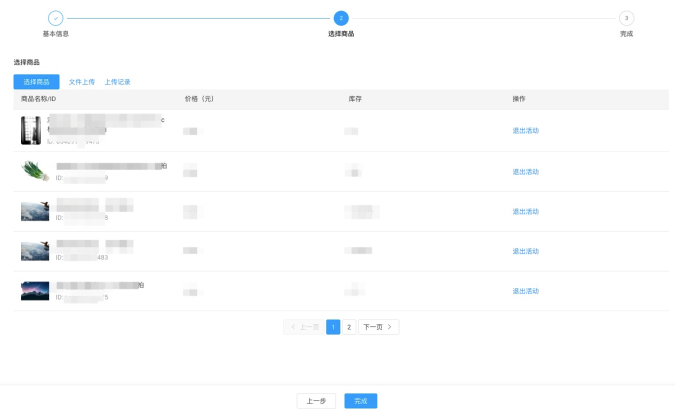Click 退出活动 for the green onion product
Screen dimensions: 675x415
[525, 171]
